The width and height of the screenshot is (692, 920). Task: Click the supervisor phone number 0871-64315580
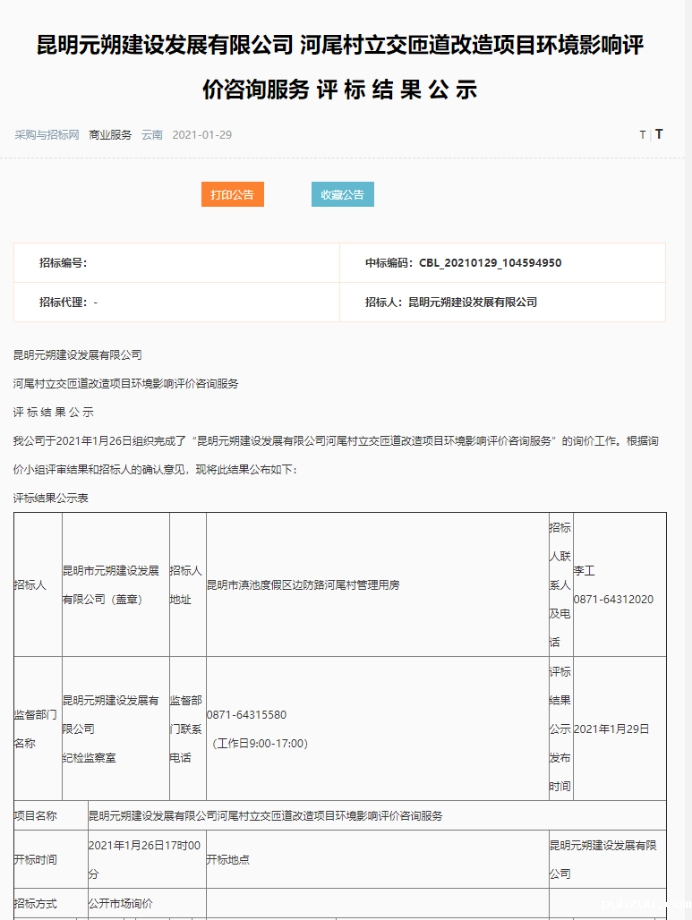tap(247, 715)
